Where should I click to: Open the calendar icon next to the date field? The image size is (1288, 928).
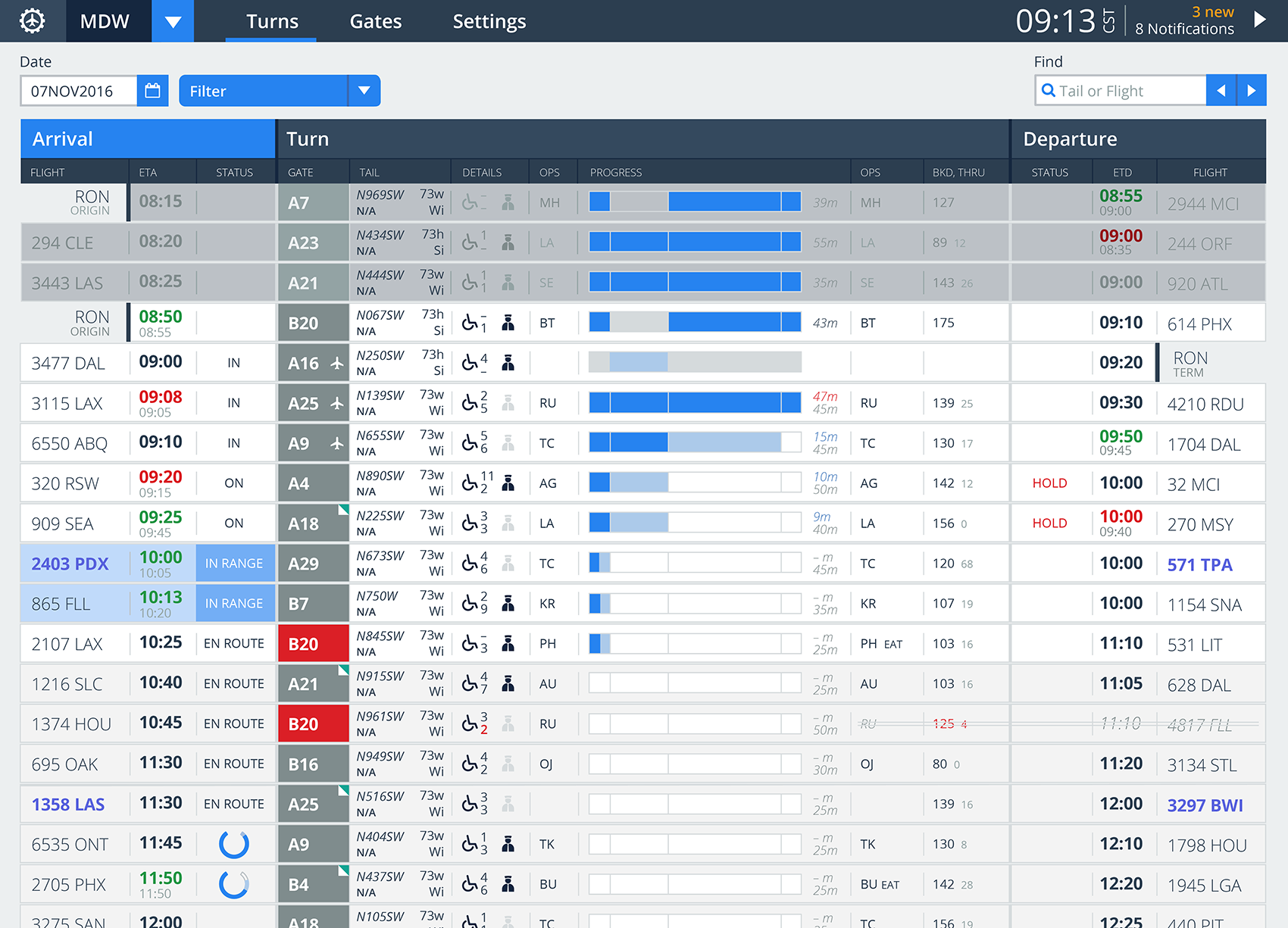tap(152, 90)
